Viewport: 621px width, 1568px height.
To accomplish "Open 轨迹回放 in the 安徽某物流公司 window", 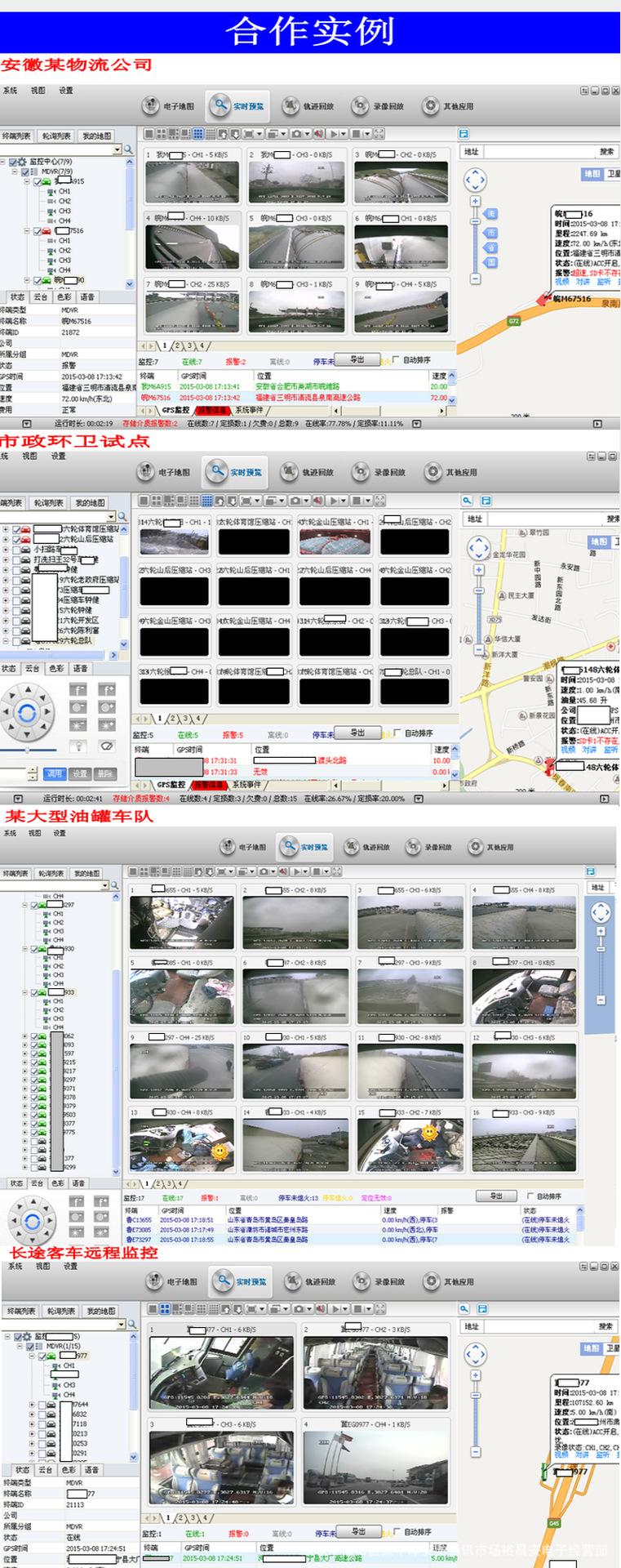I will tap(308, 106).
